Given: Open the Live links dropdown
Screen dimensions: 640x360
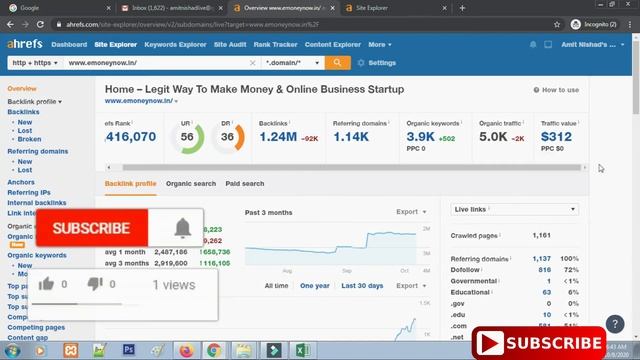Looking at the screenshot, I should tap(515, 209).
